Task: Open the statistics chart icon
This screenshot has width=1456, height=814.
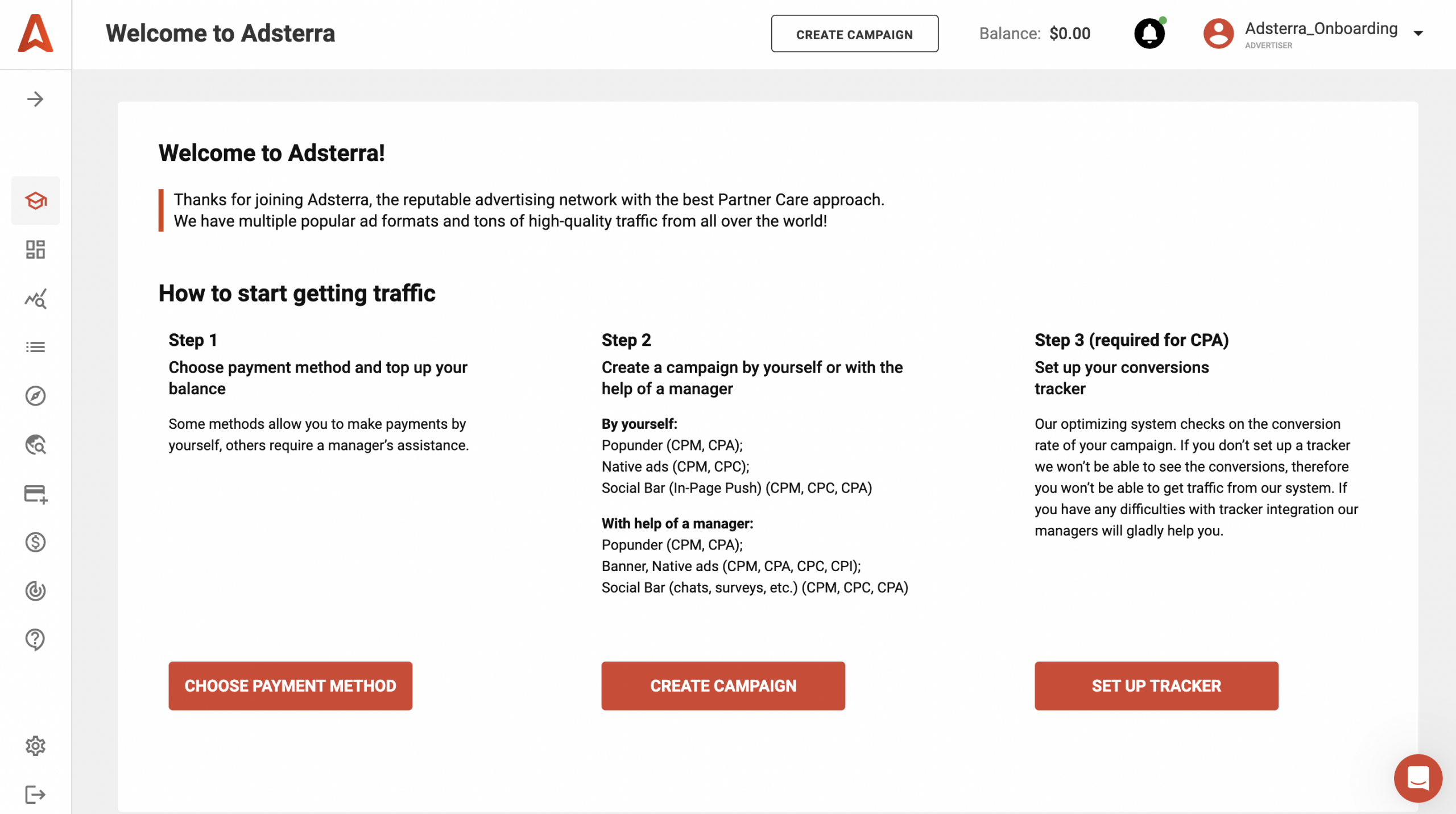Action: point(35,299)
